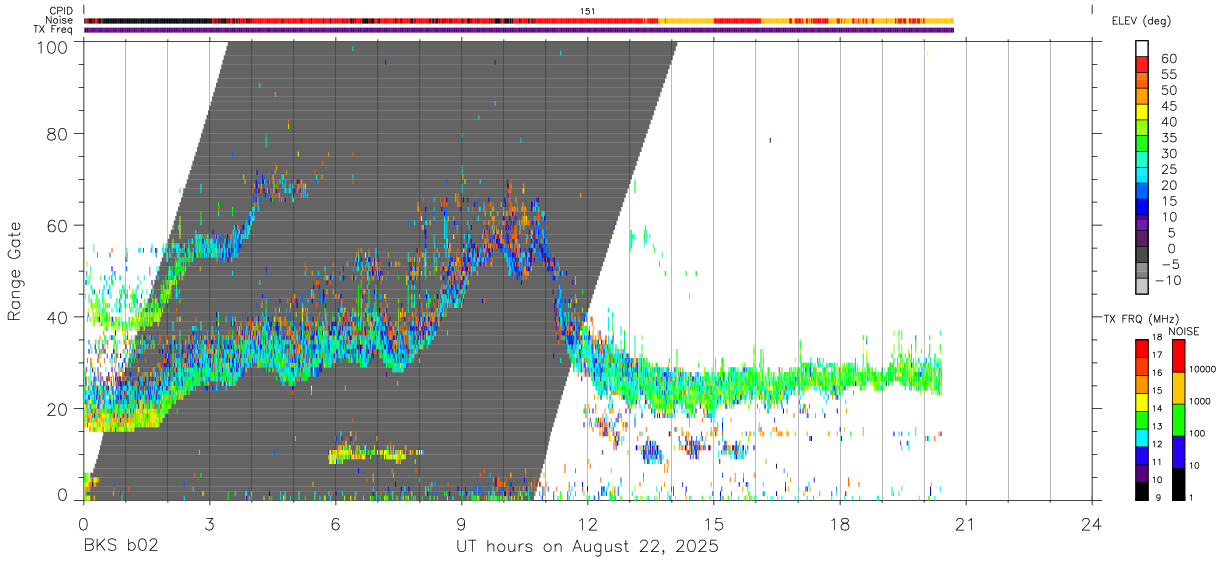This screenshot has width=1228, height=567.
Task: Click the '45' ELEV color bar value
Action: pos(1168,106)
